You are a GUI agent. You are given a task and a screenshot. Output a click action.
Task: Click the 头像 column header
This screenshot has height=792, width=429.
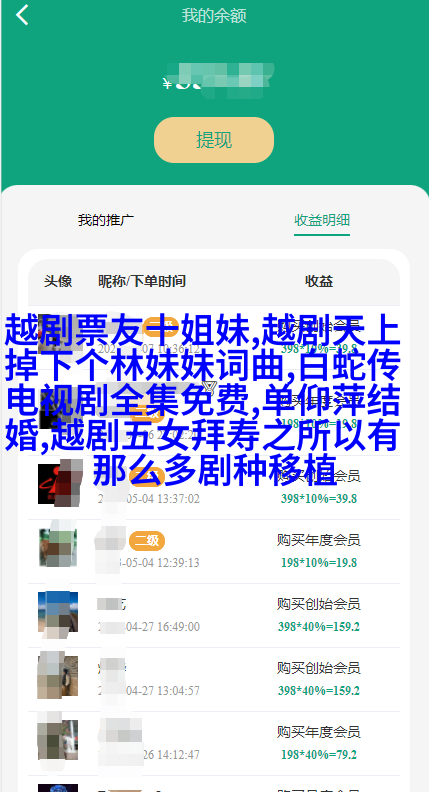(x=58, y=281)
